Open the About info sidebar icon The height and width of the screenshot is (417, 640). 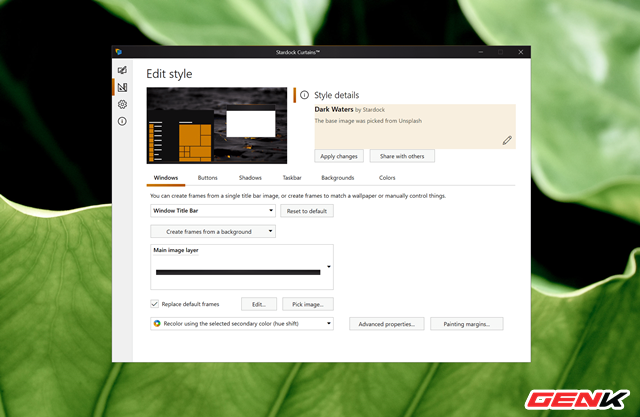[122, 121]
